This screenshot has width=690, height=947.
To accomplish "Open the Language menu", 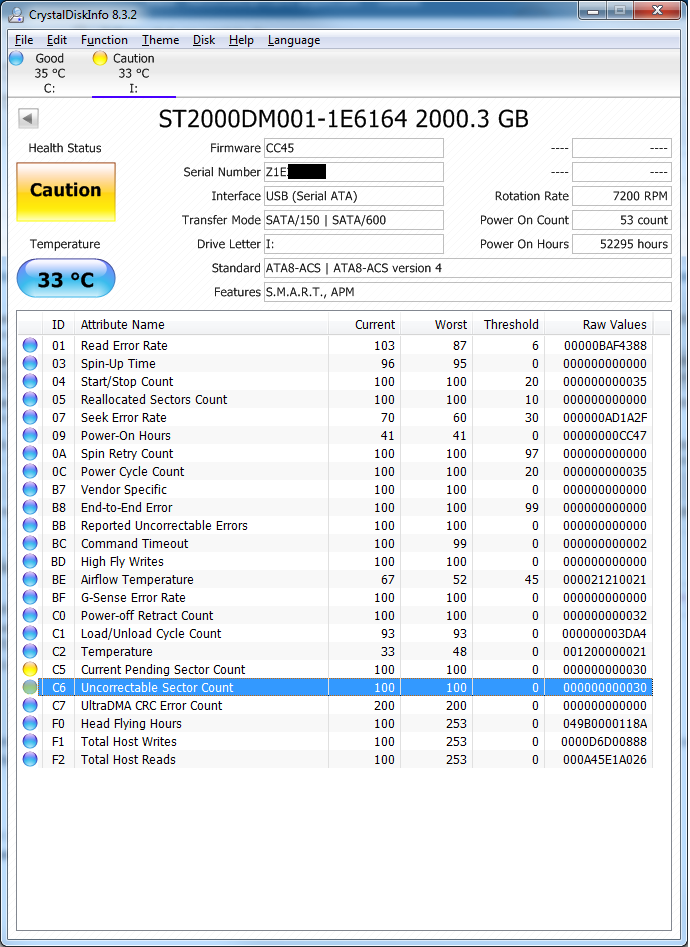I will click(294, 40).
